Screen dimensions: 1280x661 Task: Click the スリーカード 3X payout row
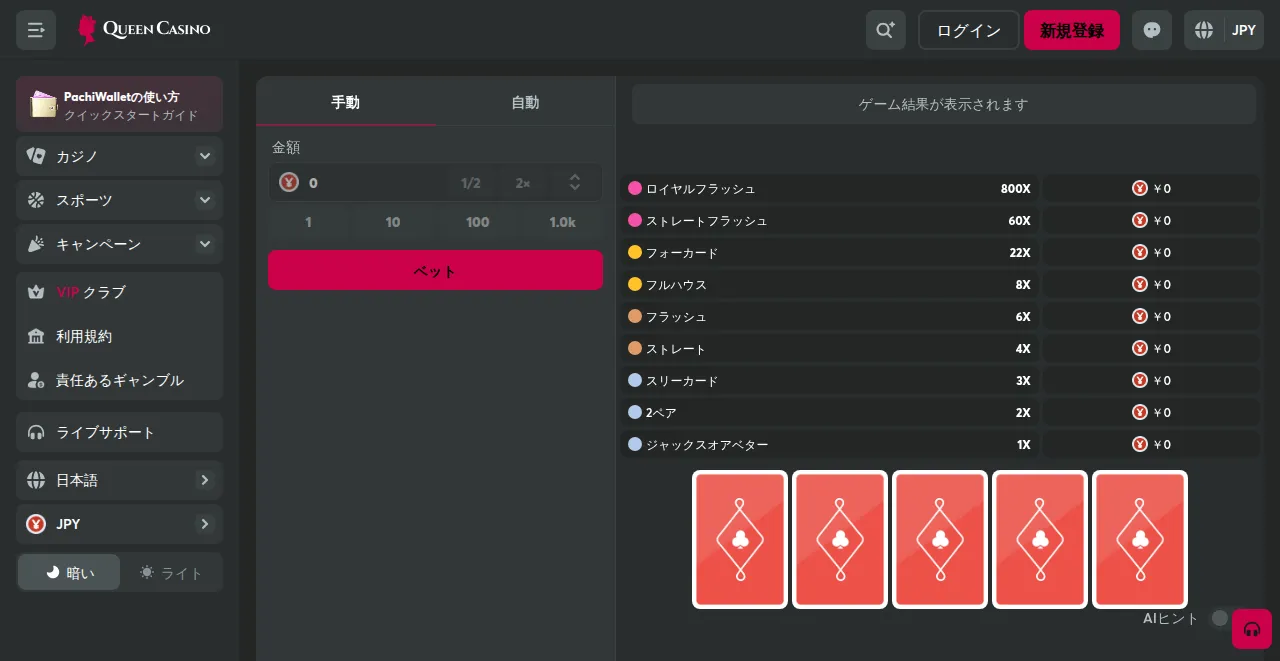coord(830,380)
